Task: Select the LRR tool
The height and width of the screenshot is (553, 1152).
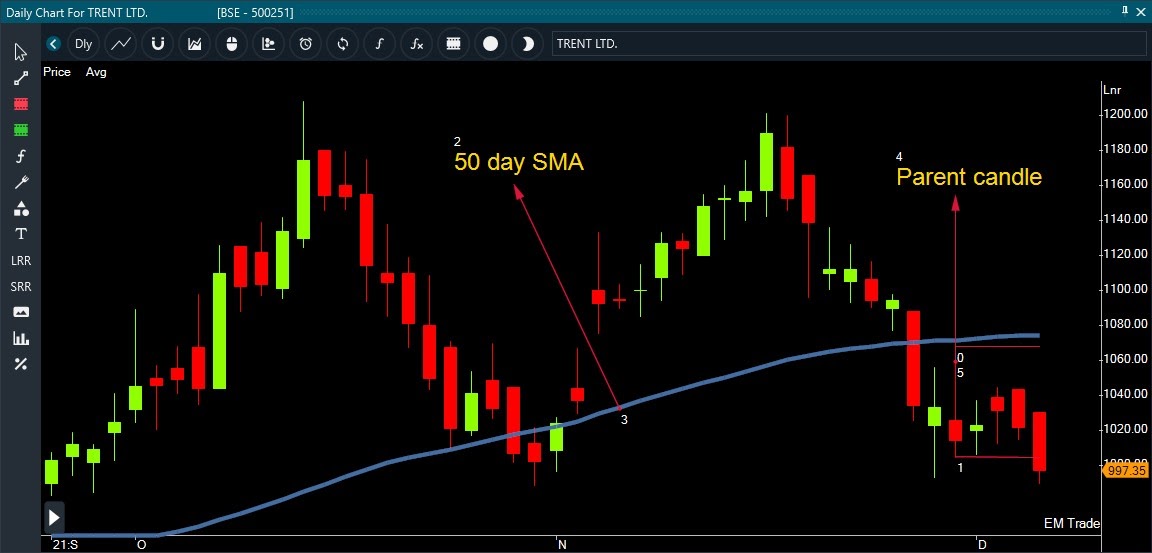Action: click(x=21, y=261)
